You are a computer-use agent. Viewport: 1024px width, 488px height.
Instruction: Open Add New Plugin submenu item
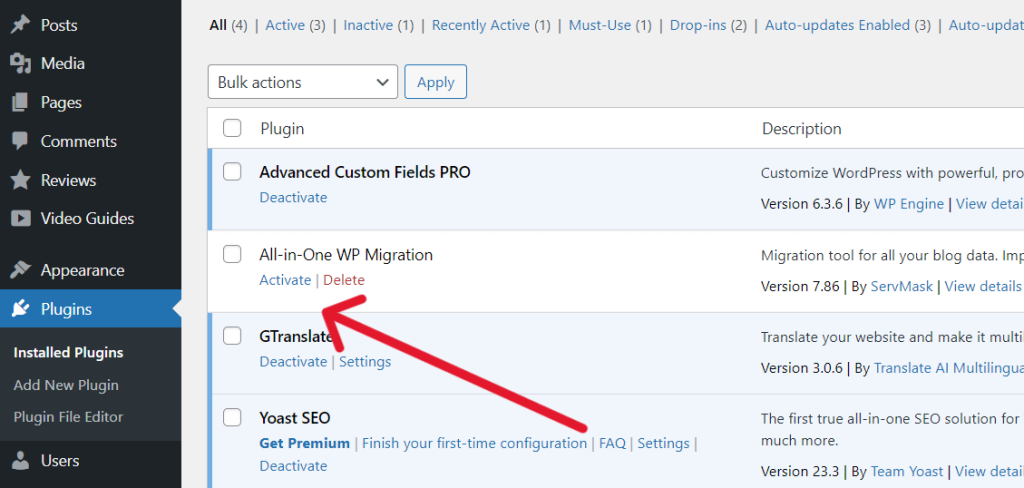pos(66,385)
